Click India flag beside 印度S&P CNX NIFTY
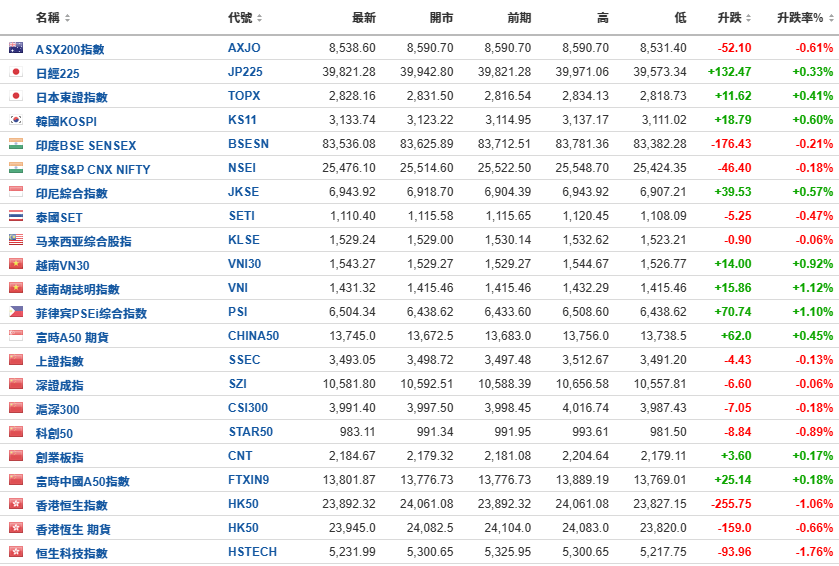Screen dimensions: 839x566 click(x=16, y=168)
